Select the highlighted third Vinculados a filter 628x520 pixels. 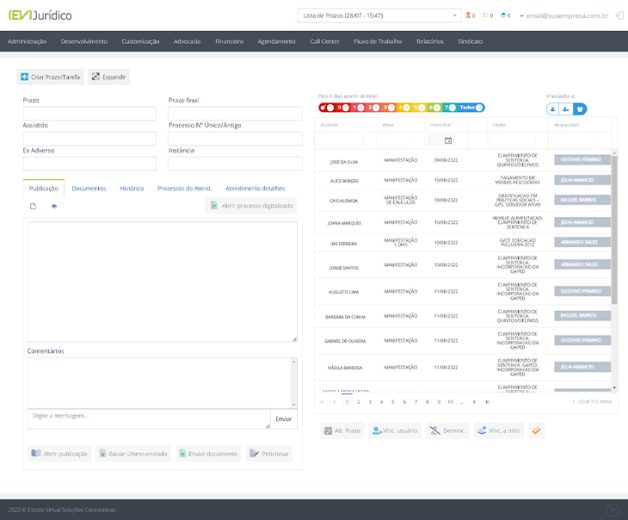580,108
